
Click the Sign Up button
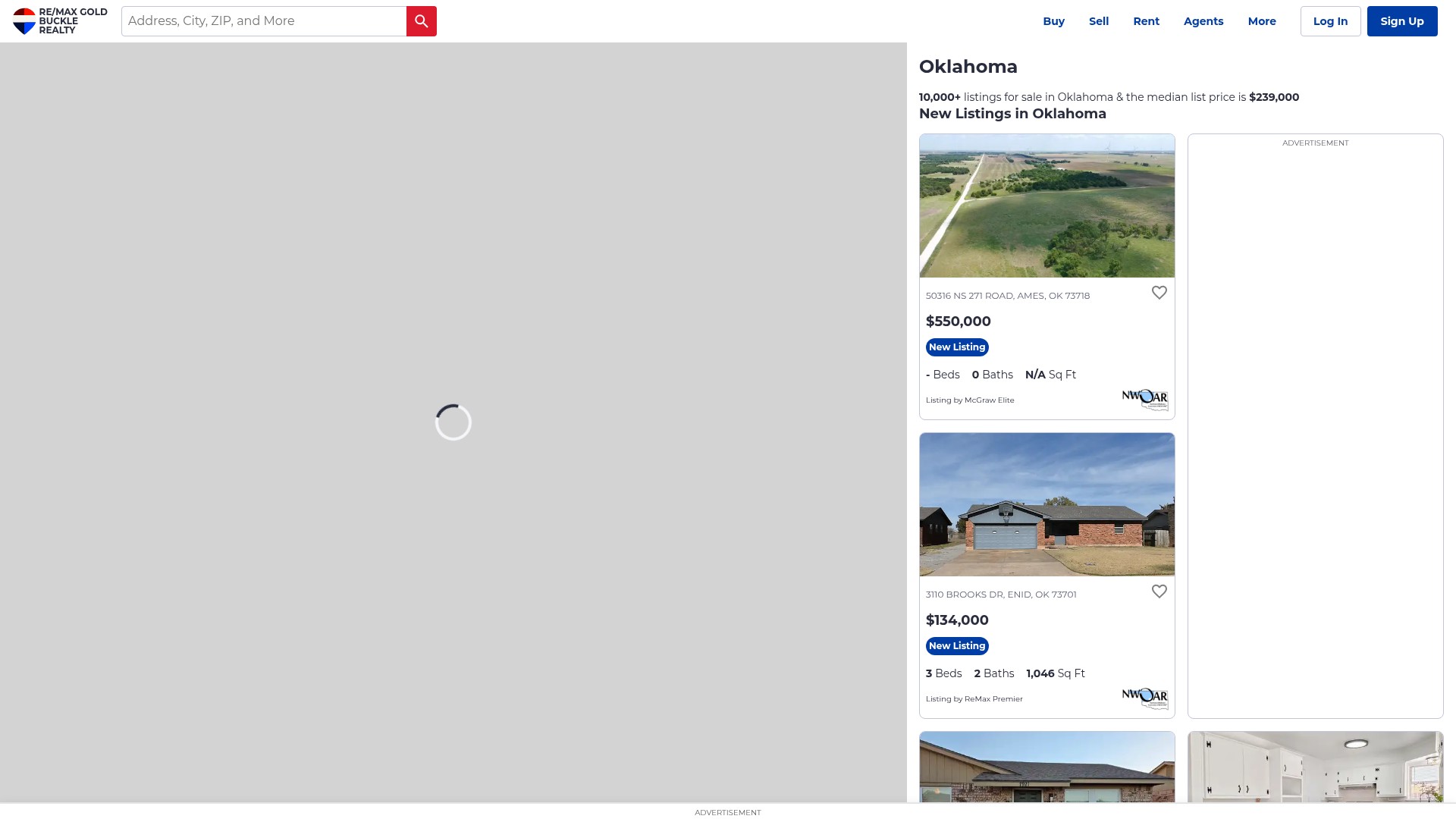pyautogui.click(x=1402, y=21)
